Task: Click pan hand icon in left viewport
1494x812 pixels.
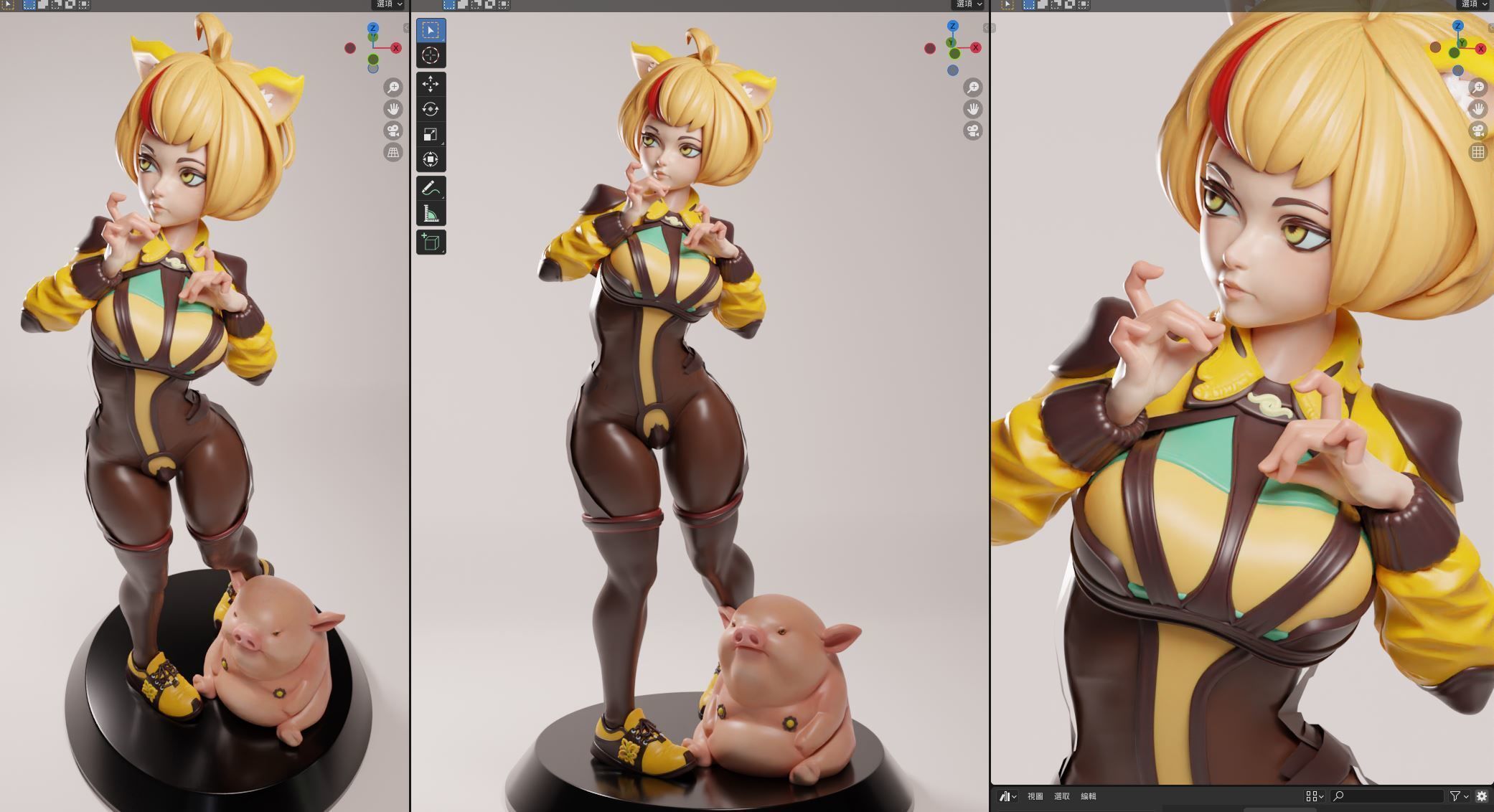Action: [393, 109]
